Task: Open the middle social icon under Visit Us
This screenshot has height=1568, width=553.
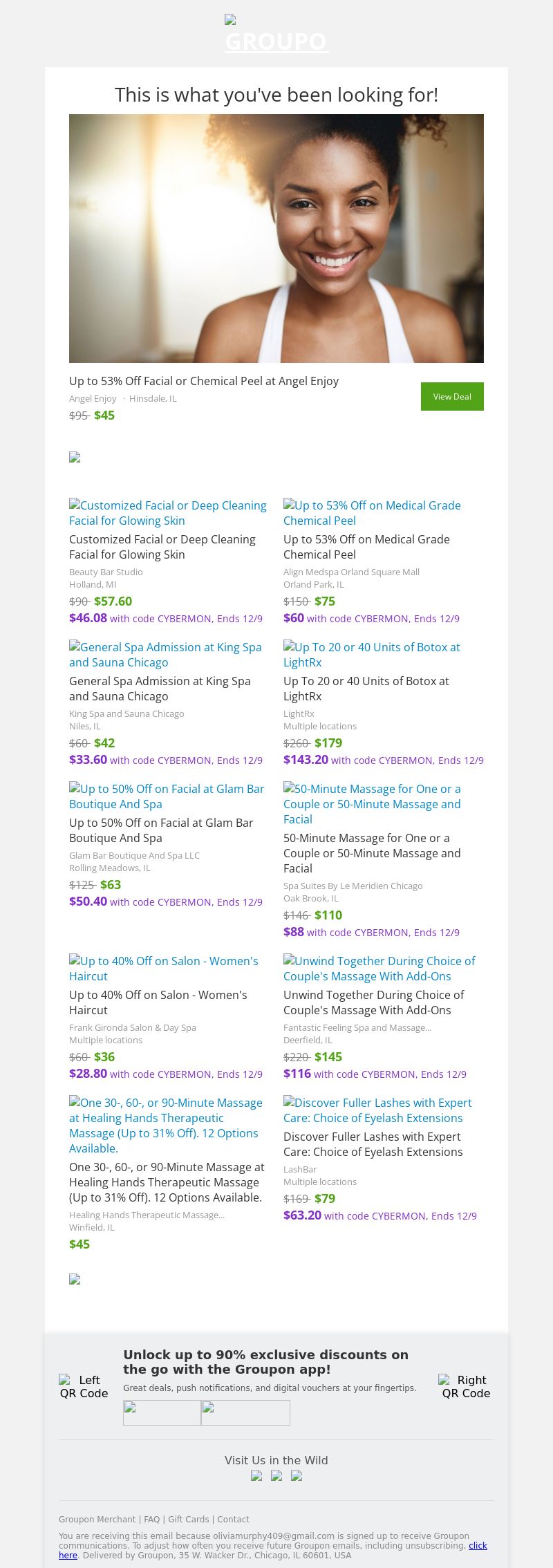Action: pyautogui.click(x=276, y=1475)
